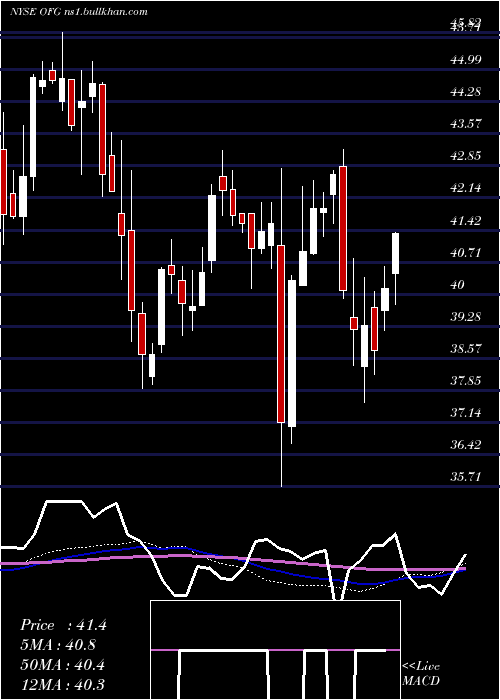Click the 5MA : 40.8 readout
Screen dimensions: 500x700
click(x=58, y=645)
